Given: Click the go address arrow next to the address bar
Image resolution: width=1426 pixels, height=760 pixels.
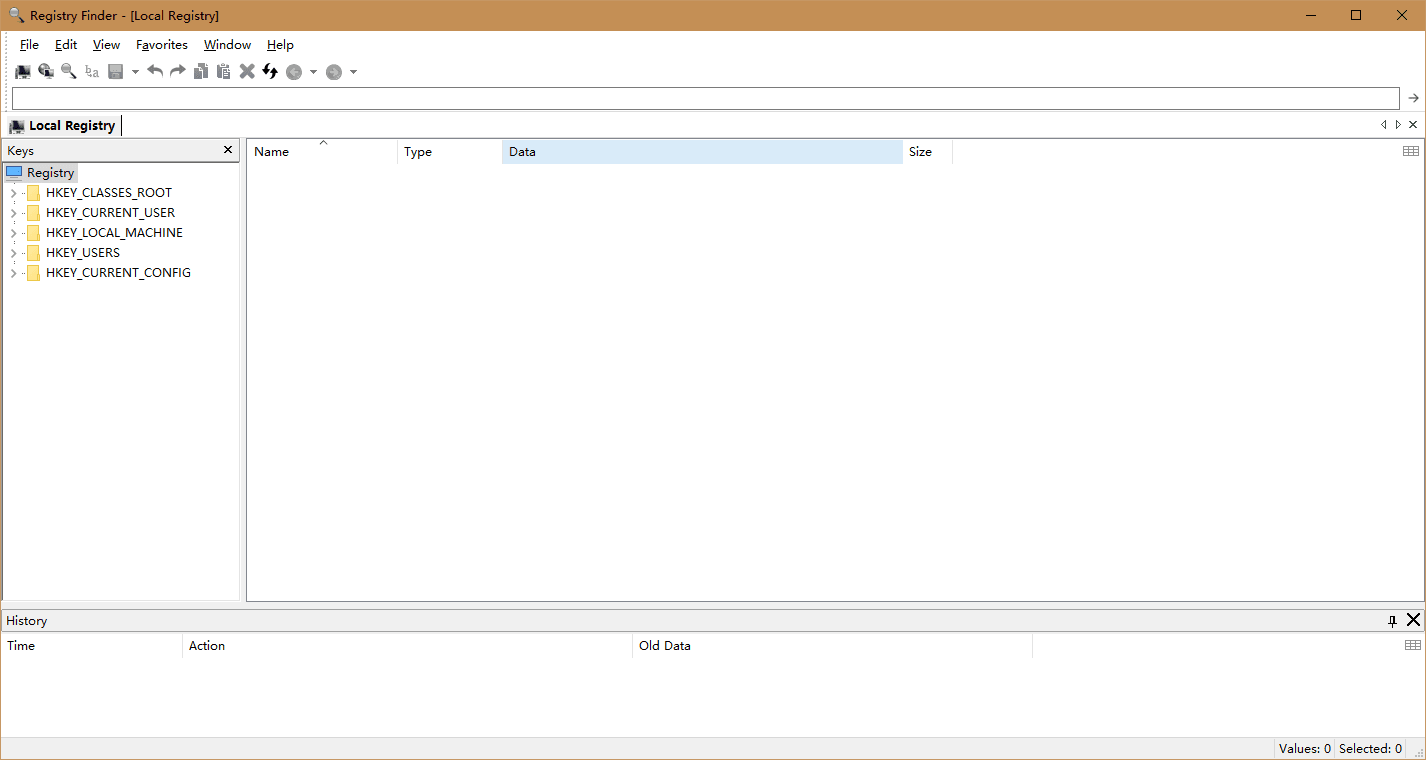Looking at the screenshot, I should pyautogui.click(x=1412, y=97).
